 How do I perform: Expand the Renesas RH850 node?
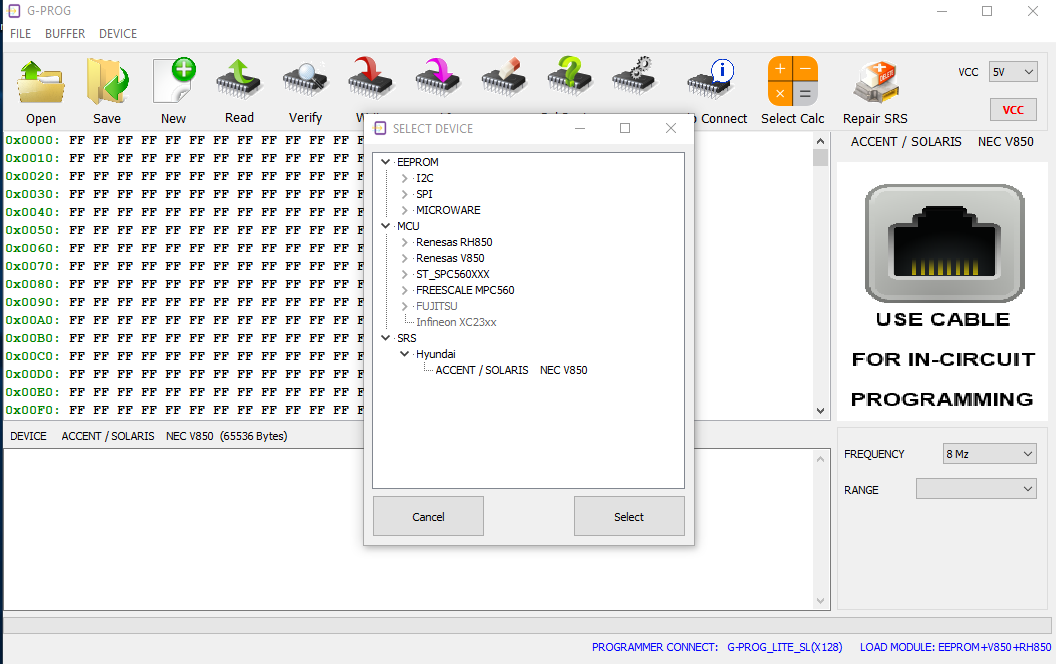(x=404, y=242)
